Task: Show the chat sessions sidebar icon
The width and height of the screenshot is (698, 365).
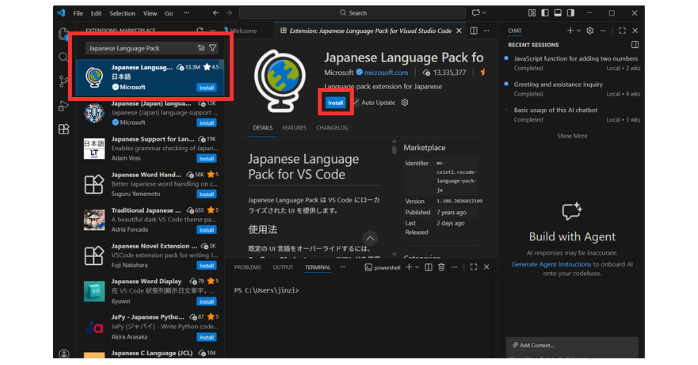Action: pyautogui.click(x=635, y=45)
